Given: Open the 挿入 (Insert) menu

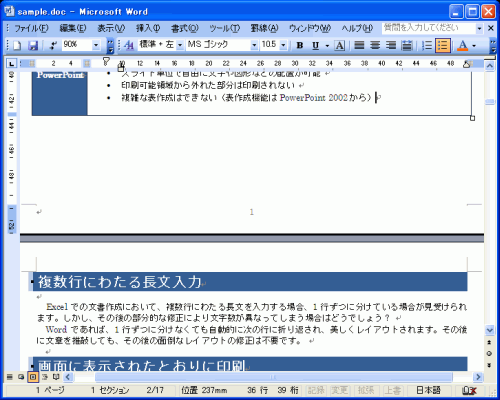Looking at the screenshot, I should 148,28.
